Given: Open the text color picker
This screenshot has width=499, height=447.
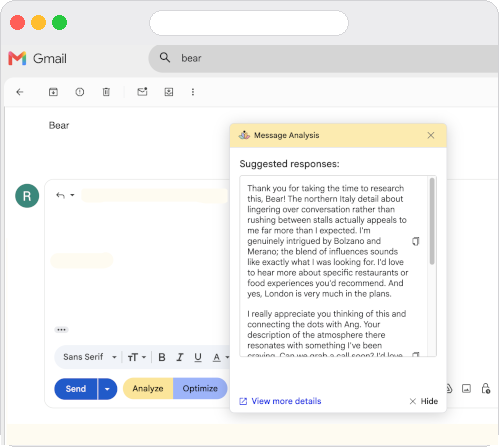Looking at the screenshot, I should click(x=217, y=357).
